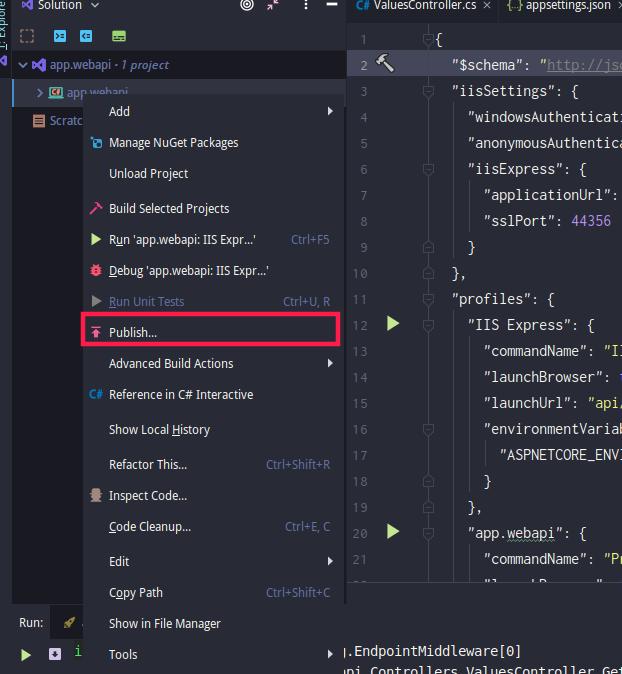Click the second blue toolbar icon
Viewport: 622px width, 674px height.
tap(86, 36)
